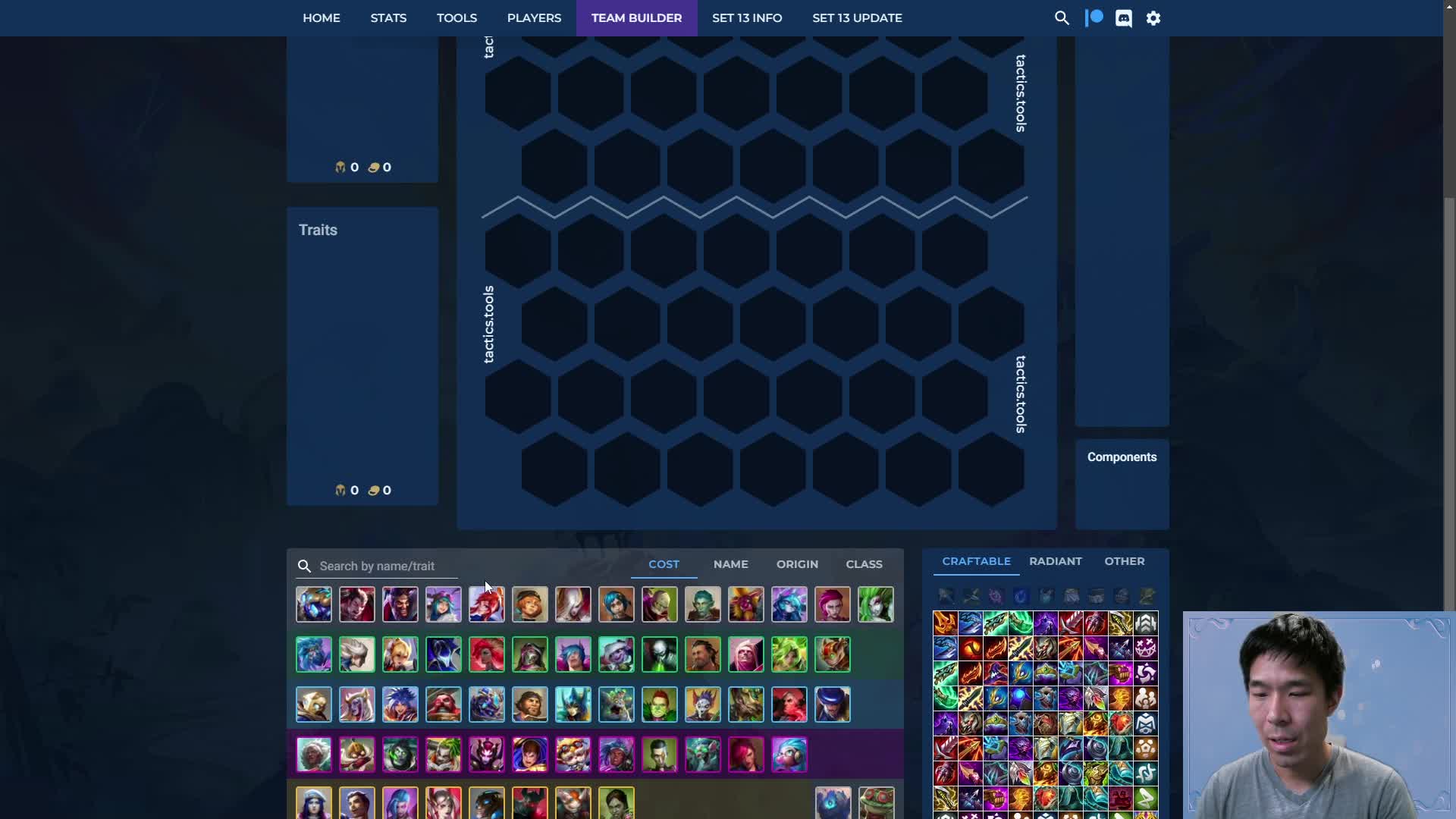
Task: Pick the Leona champion portrait
Action: coord(400,654)
